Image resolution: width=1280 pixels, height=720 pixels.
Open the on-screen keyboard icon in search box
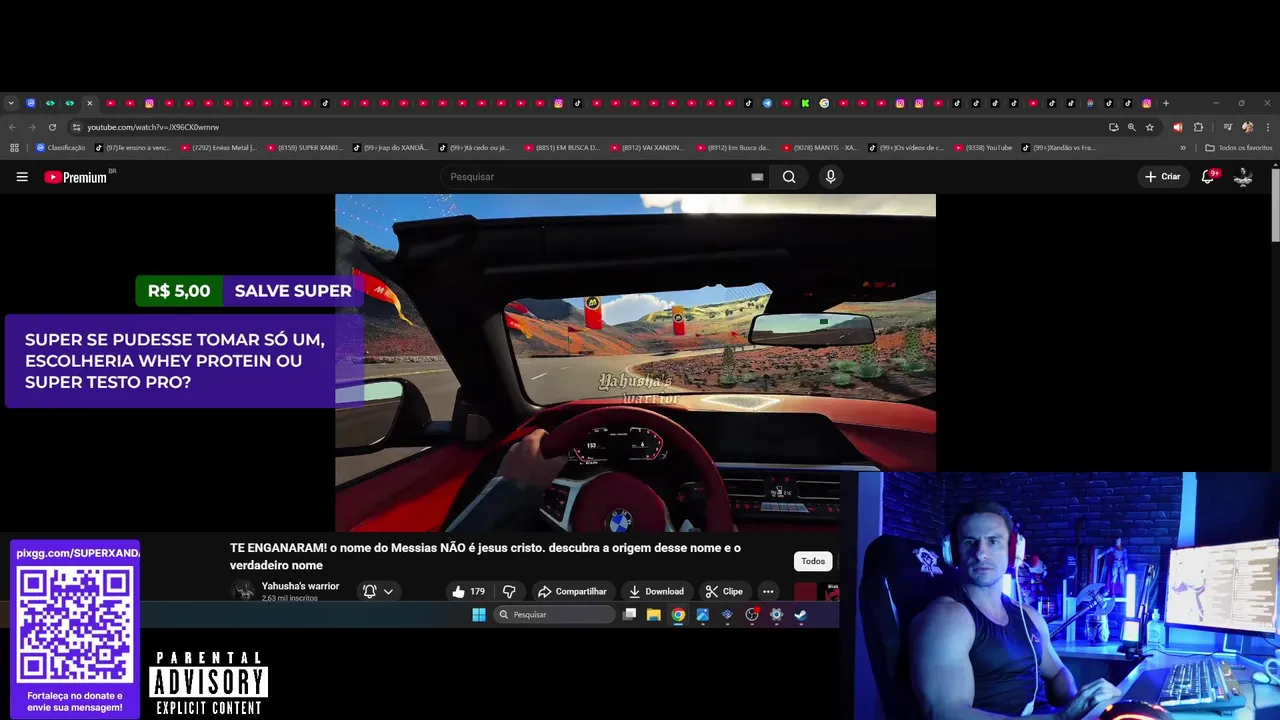point(757,177)
